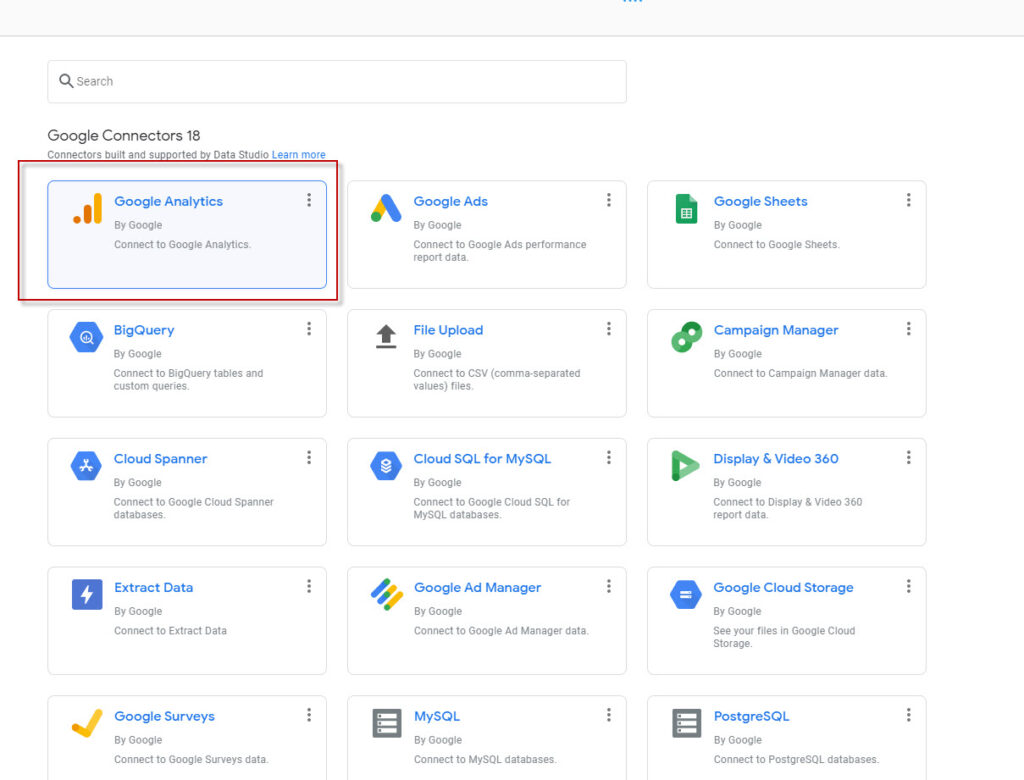The height and width of the screenshot is (780, 1024).
Task: Click the File Upload arrow icon
Action: (x=386, y=336)
